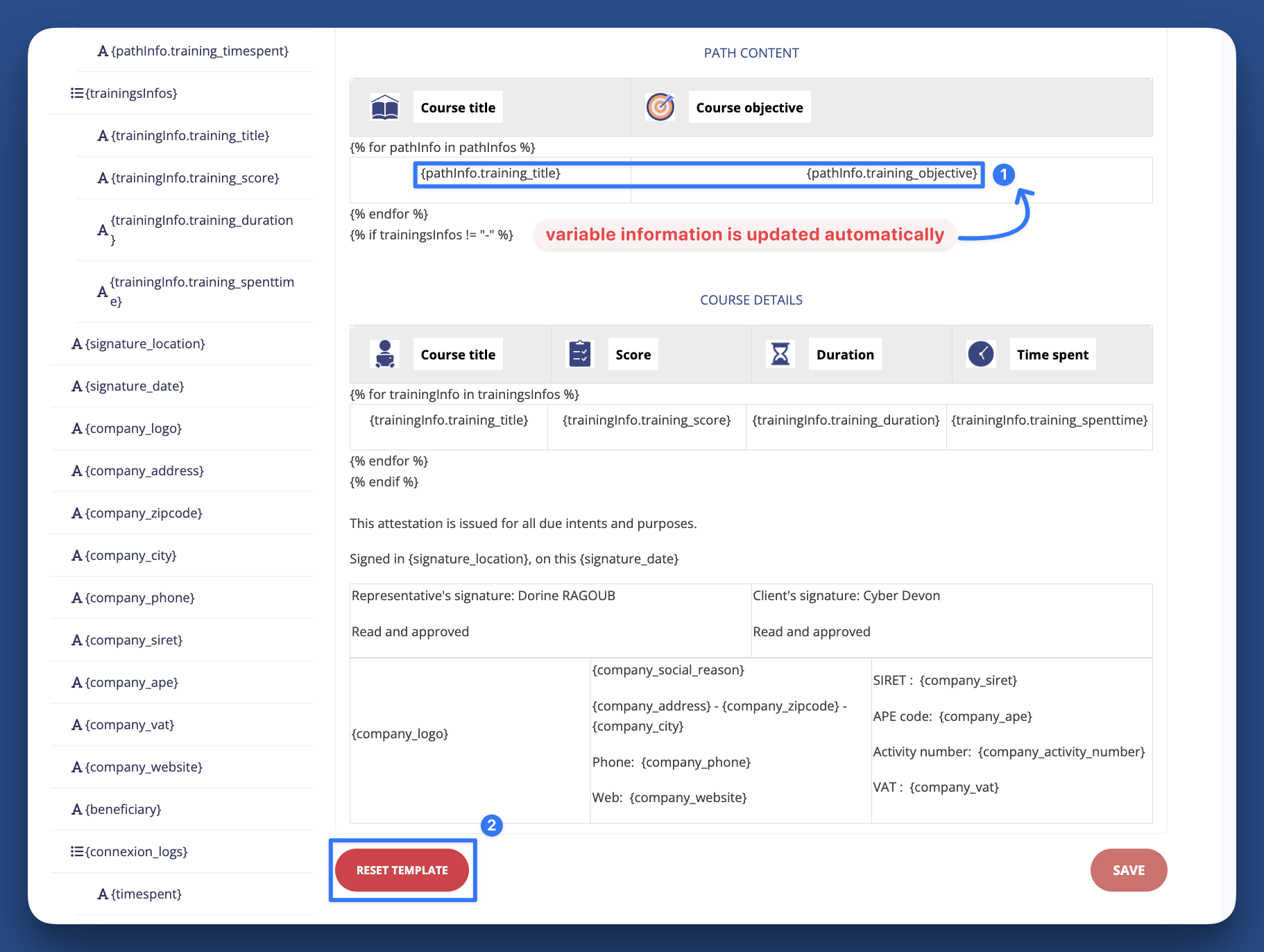This screenshot has width=1264, height=952.
Task: Click the {trainingInfo.training_score} table cell
Action: click(647, 420)
